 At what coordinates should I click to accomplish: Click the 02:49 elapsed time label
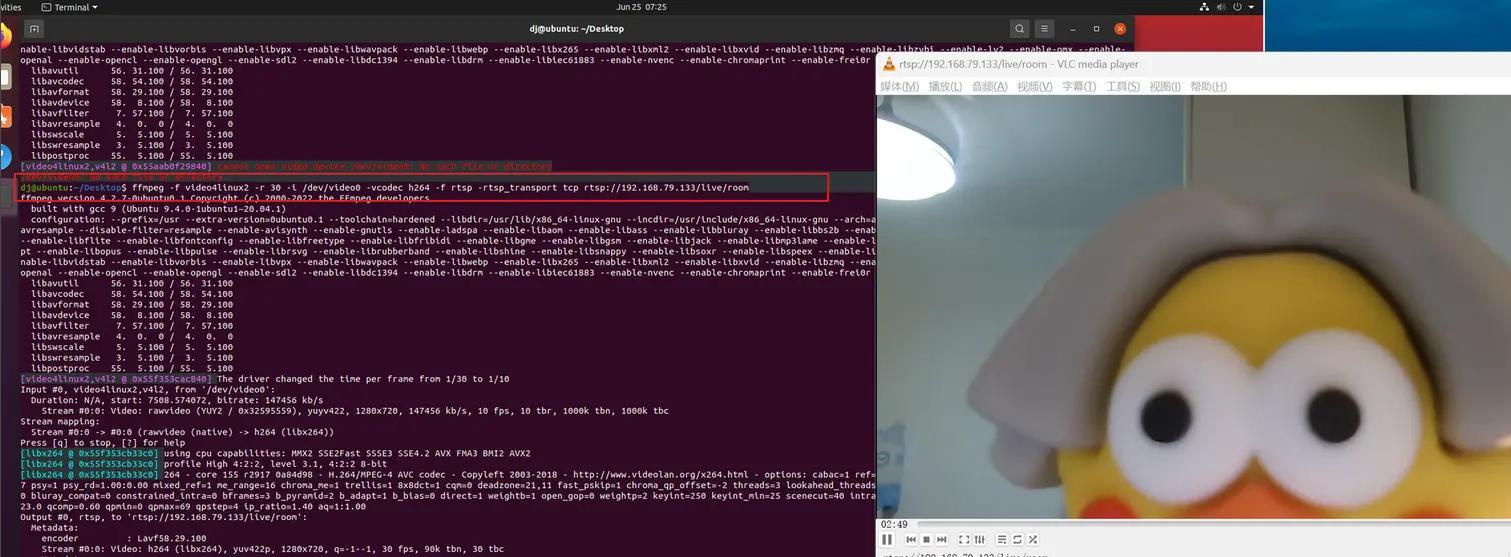894,524
